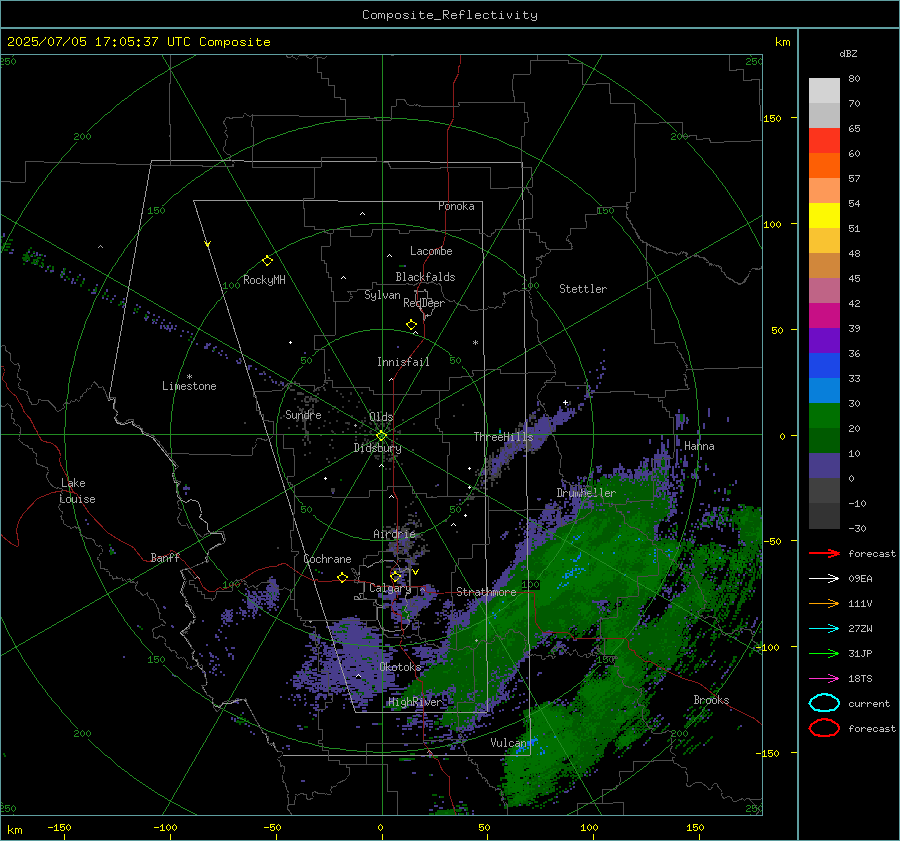Click the cyan current ellipse legend icon
The height and width of the screenshot is (841, 900).
[x=824, y=703]
